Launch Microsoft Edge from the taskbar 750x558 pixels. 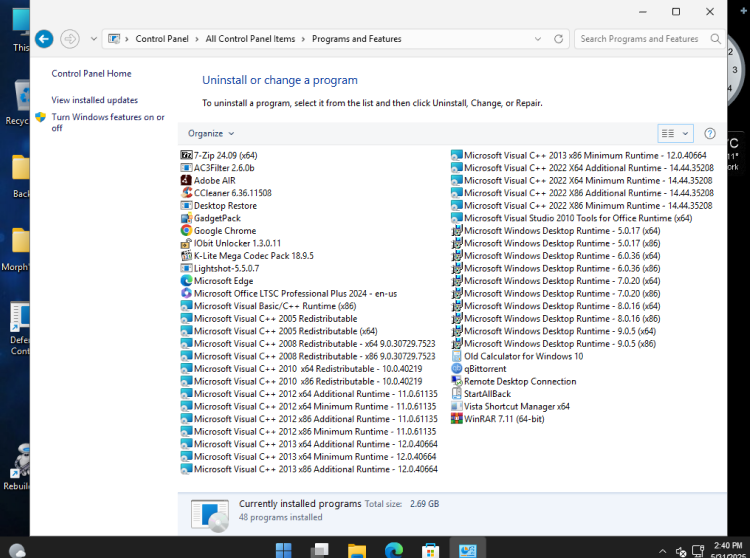pos(394,550)
